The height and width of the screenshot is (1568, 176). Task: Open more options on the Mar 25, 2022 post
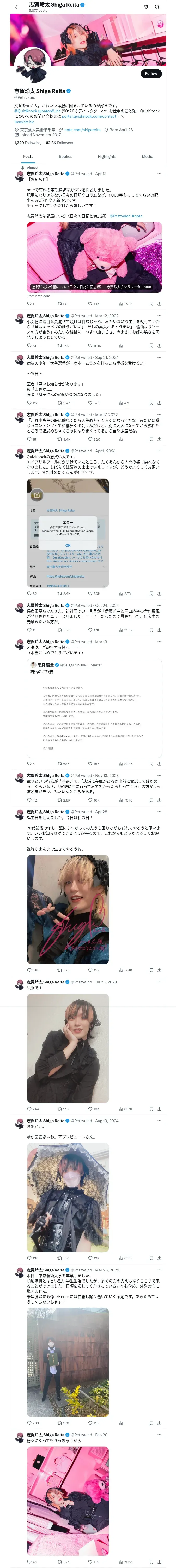(x=159, y=1270)
